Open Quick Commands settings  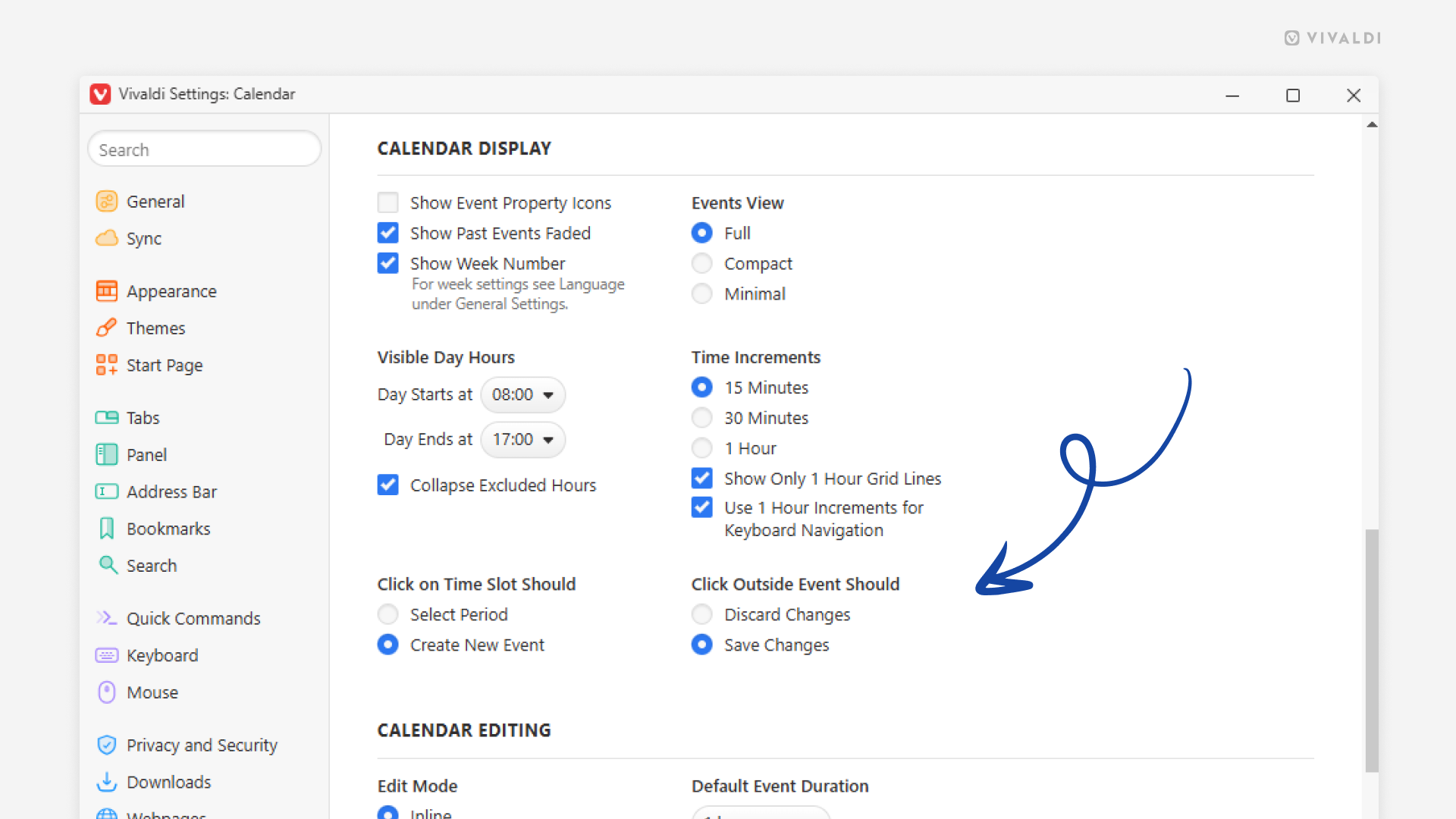(x=193, y=618)
